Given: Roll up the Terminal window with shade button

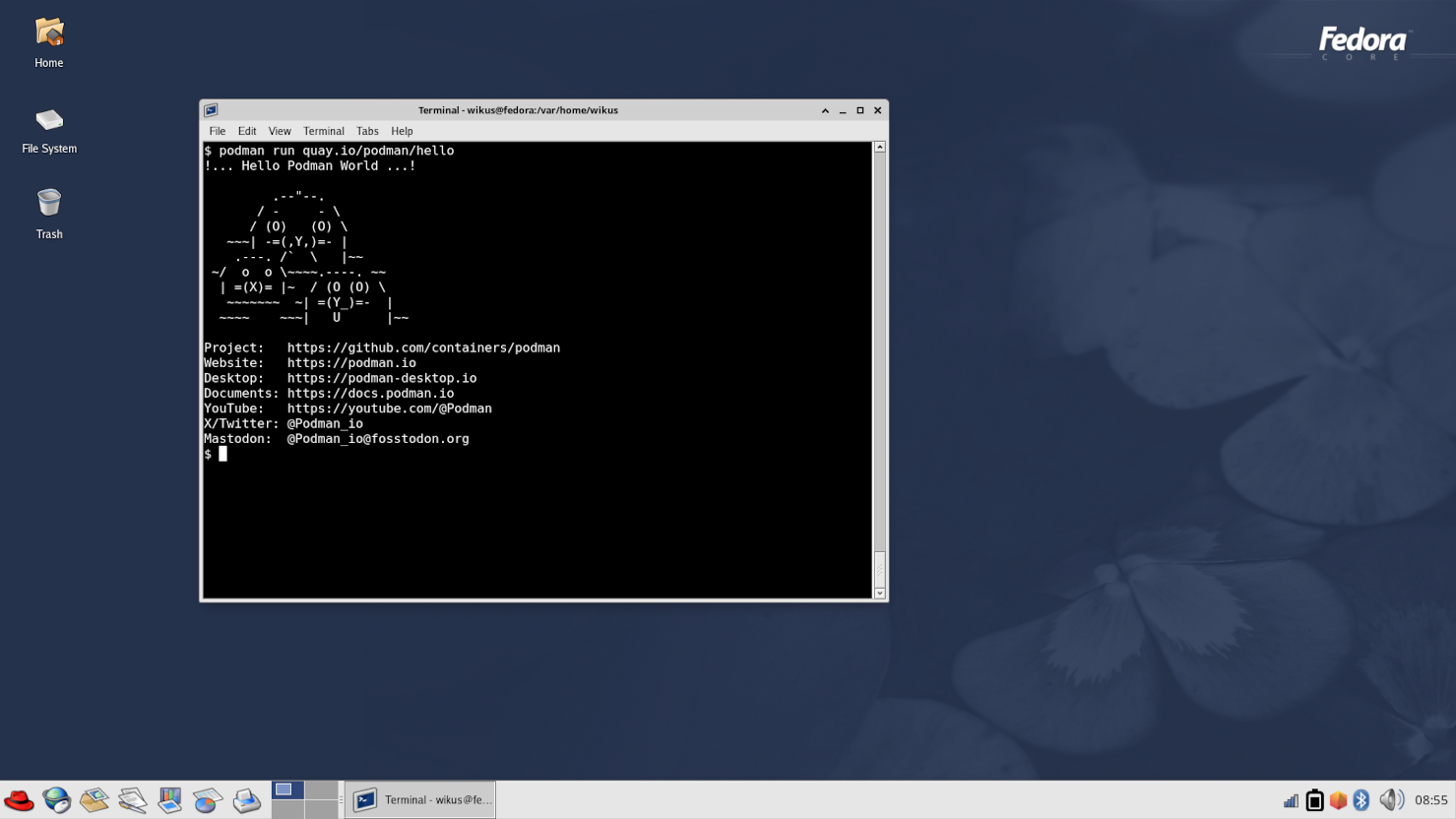Looking at the screenshot, I should pos(825,110).
